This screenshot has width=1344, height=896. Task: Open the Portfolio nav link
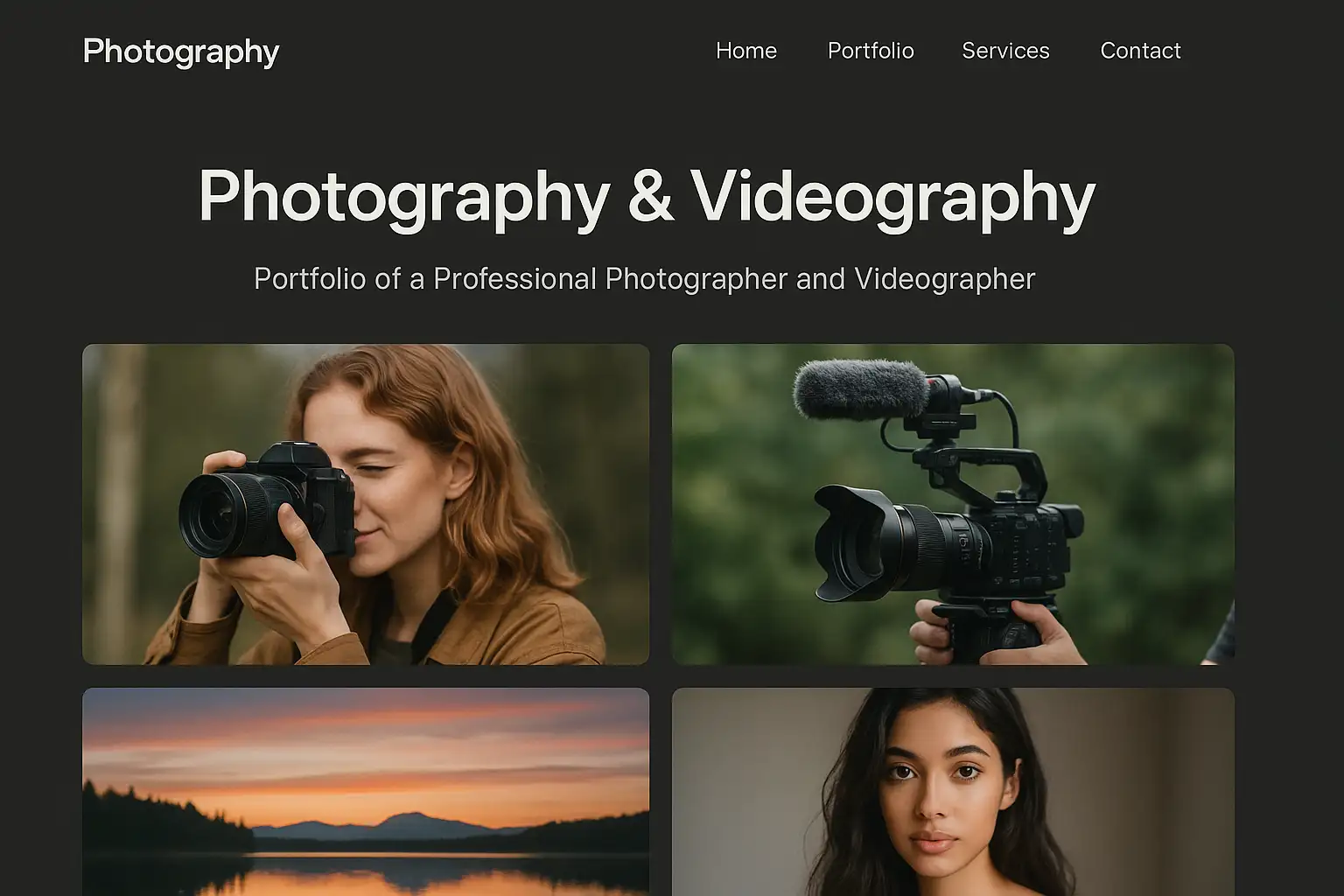pyautogui.click(x=871, y=51)
